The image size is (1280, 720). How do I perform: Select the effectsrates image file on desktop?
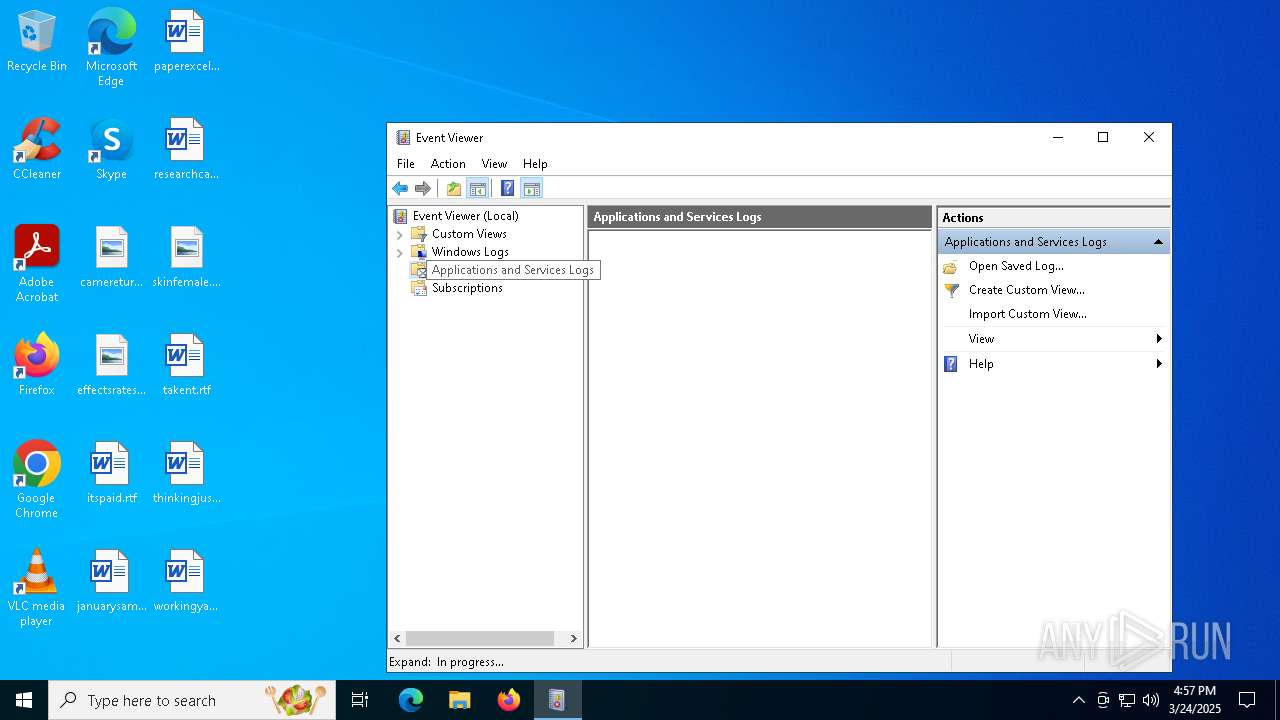click(x=111, y=365)
